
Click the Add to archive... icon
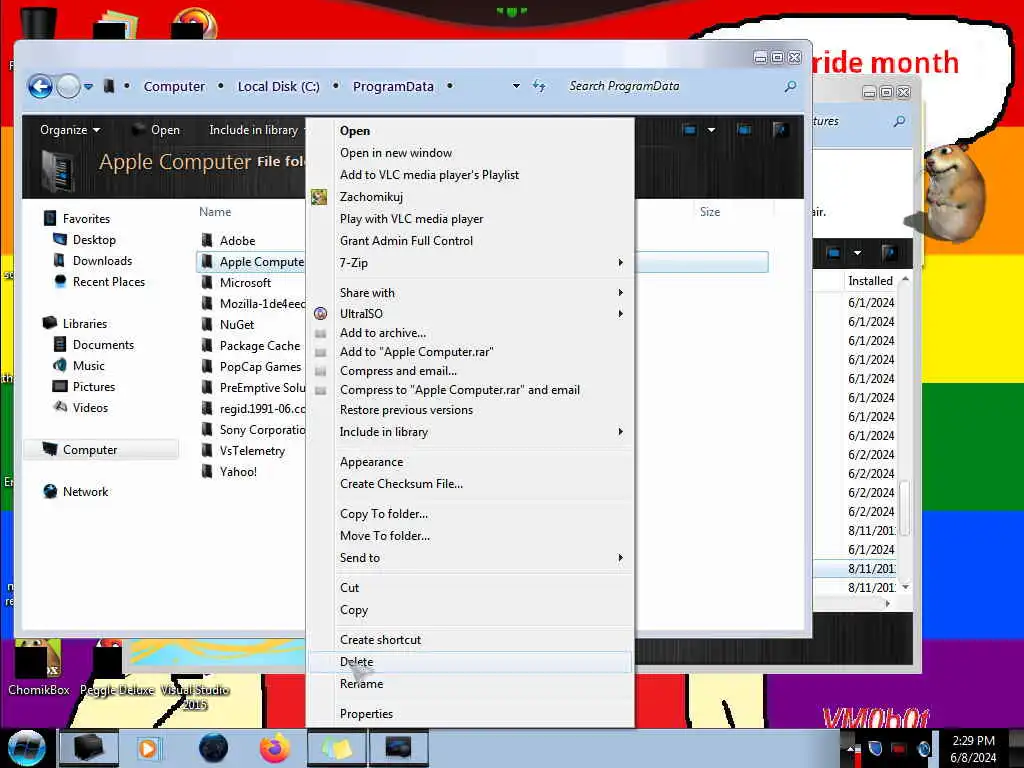tap(321, 333)
